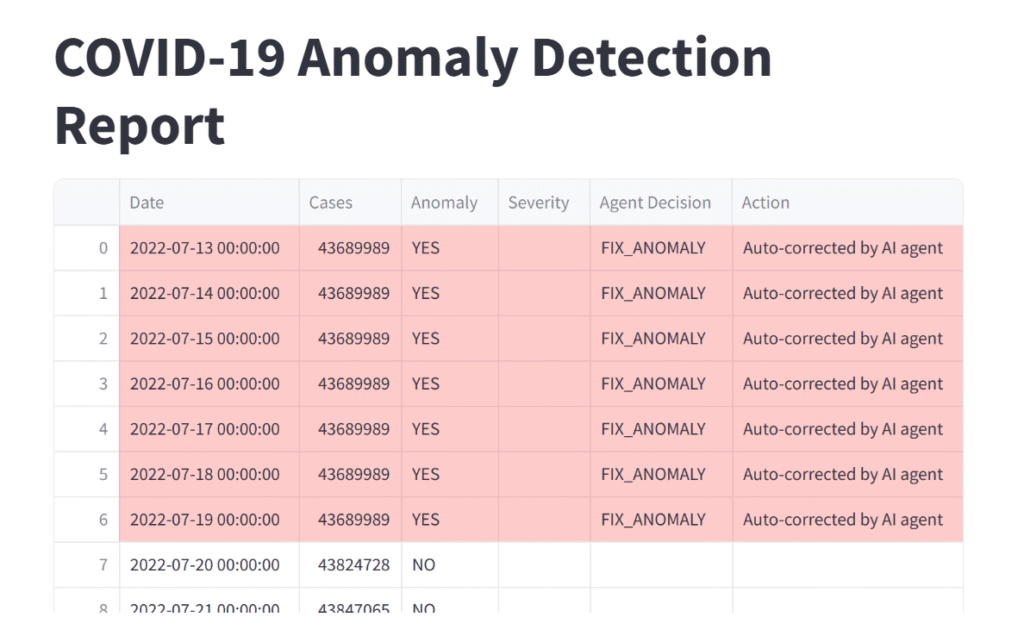
Task: Click the Action cell for 2022-07-14
Action: pos(846,293)
